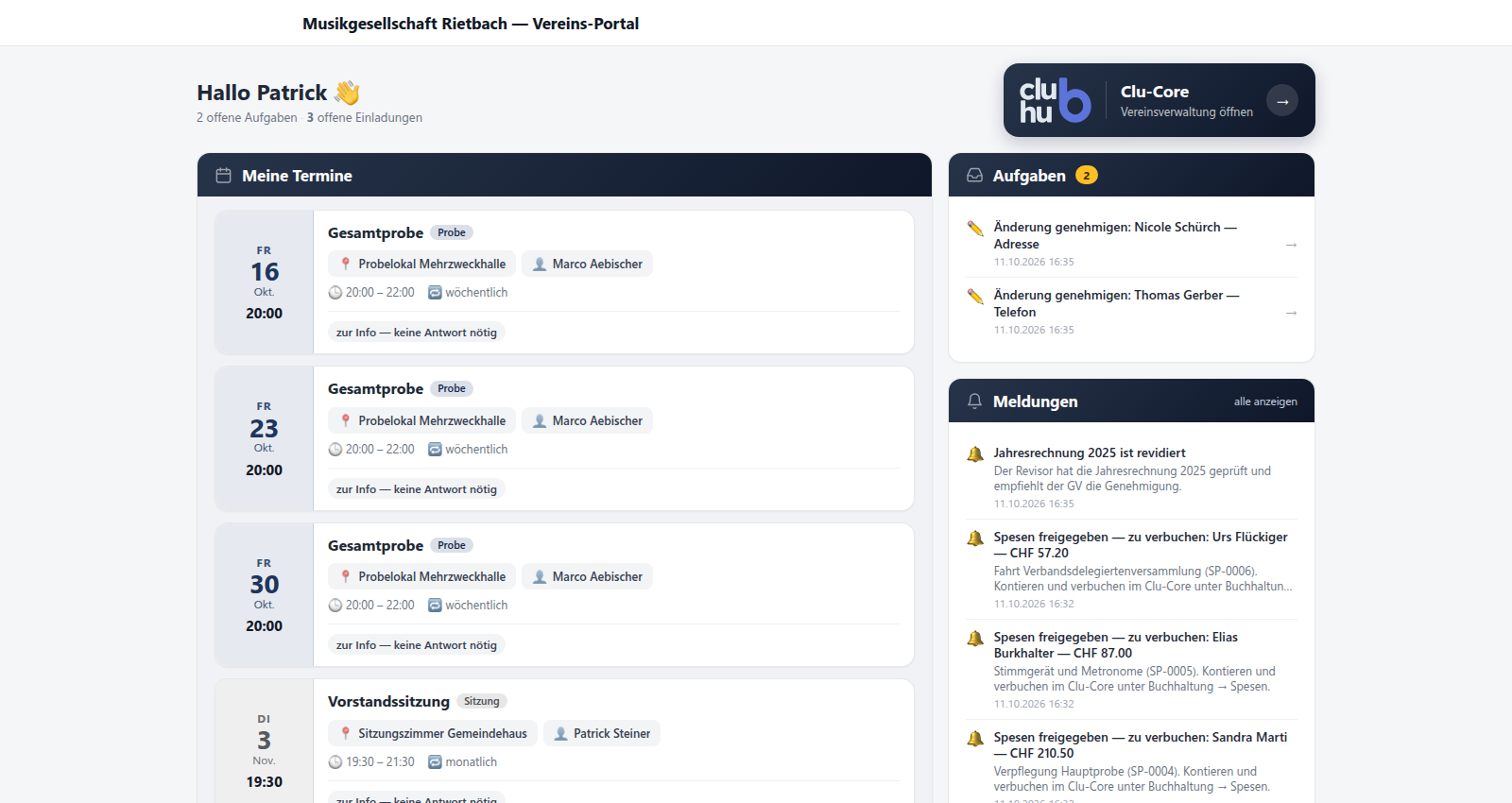Click the clubhu logo in Clu-Core card
The height and width of the screenshot is (803, 1512).
(x=1055, y=100)
